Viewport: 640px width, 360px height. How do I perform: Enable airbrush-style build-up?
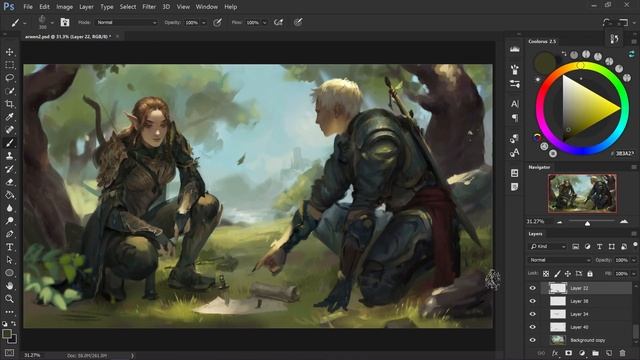pyautogui.click(x=278, y=22)
